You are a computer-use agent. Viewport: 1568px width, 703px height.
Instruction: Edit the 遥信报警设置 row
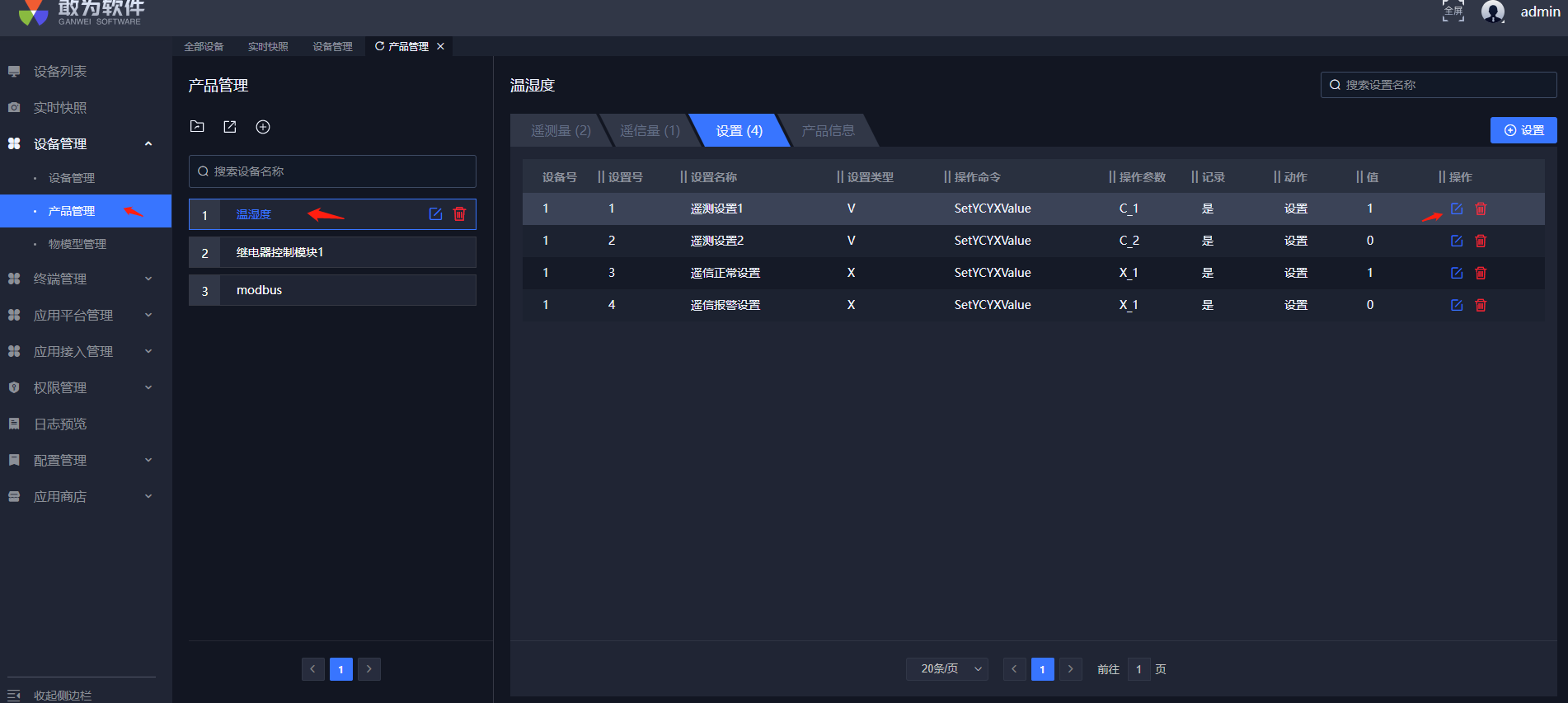point(1457,305)
